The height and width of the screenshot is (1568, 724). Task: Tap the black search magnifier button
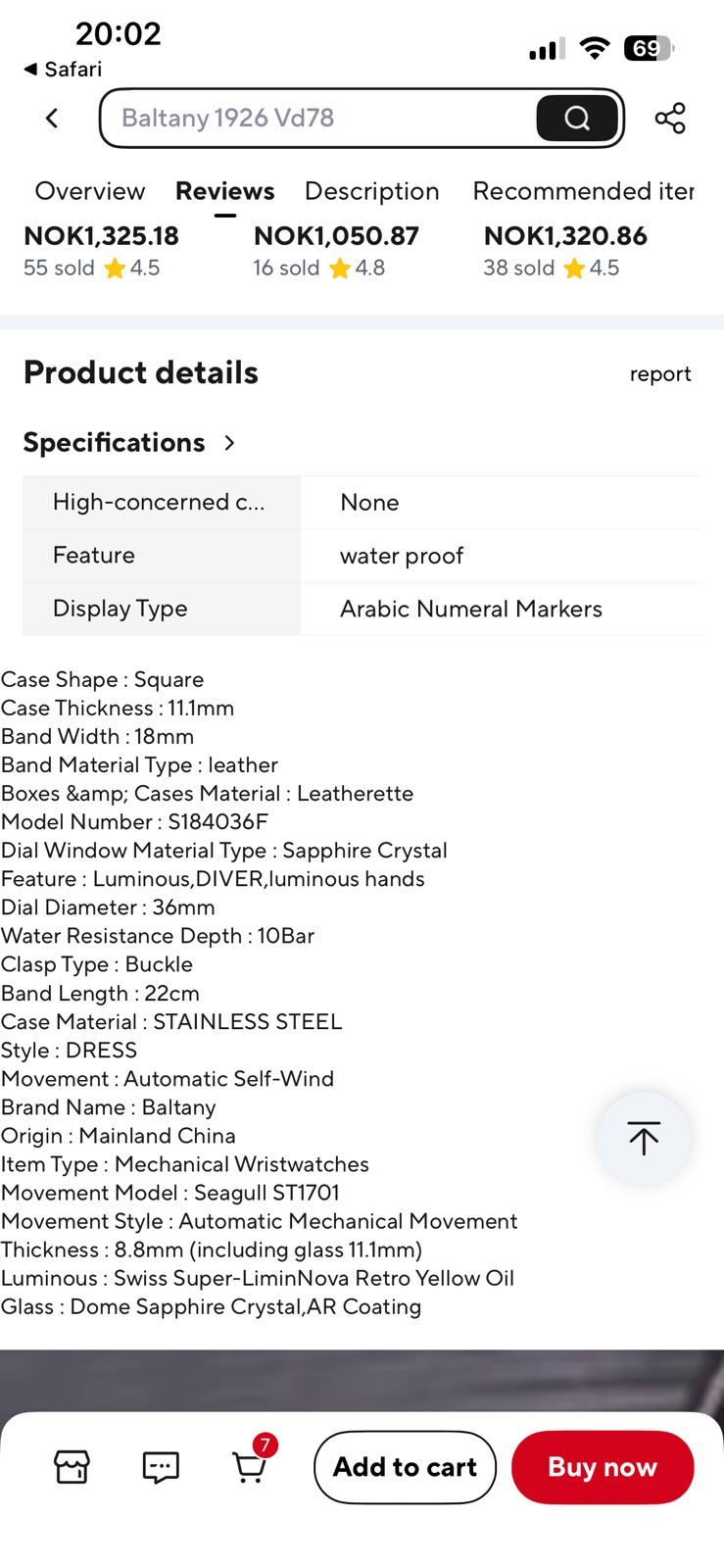point(577,119)
